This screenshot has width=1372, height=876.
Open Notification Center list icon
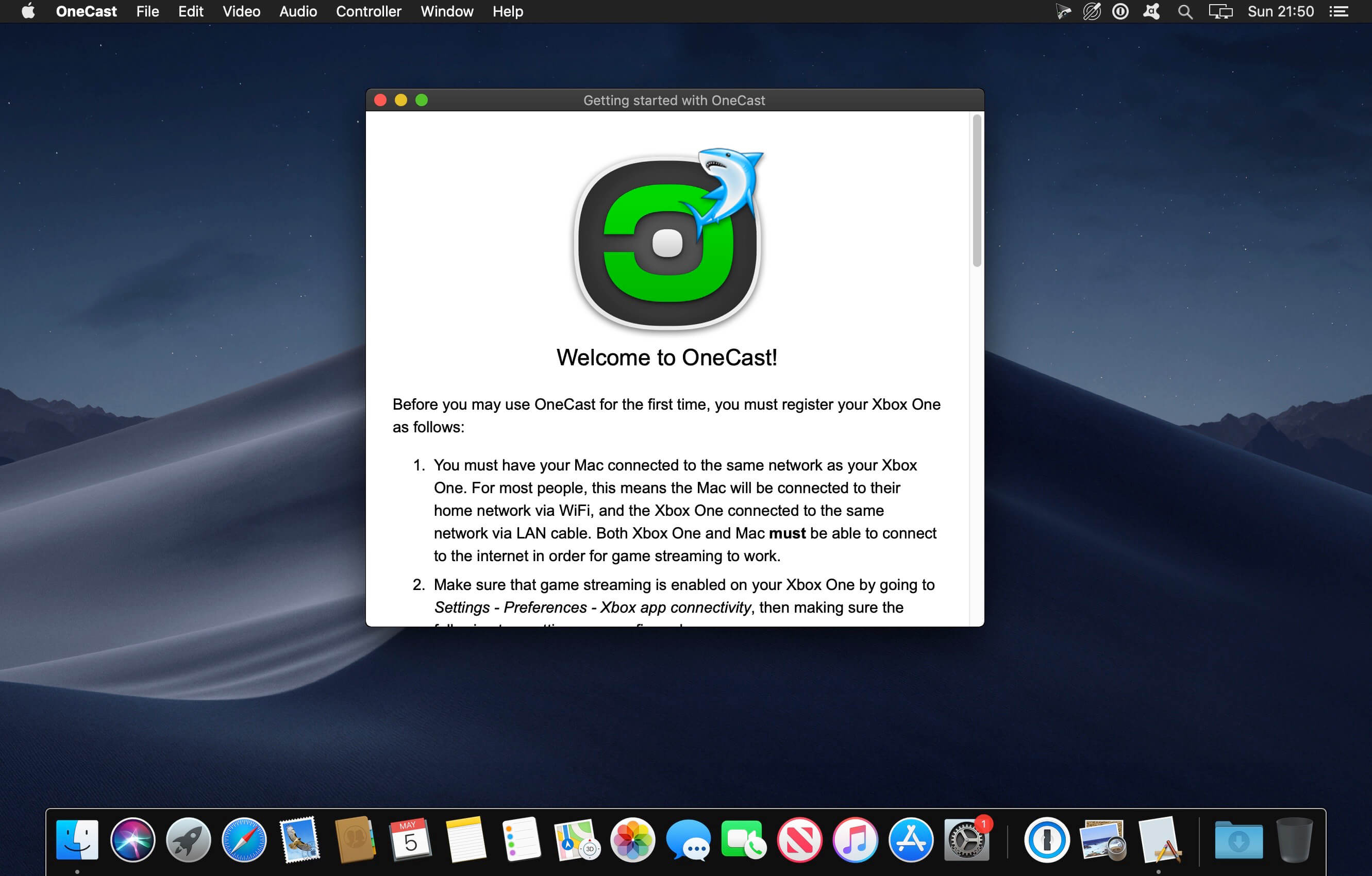pos(1338,11)
